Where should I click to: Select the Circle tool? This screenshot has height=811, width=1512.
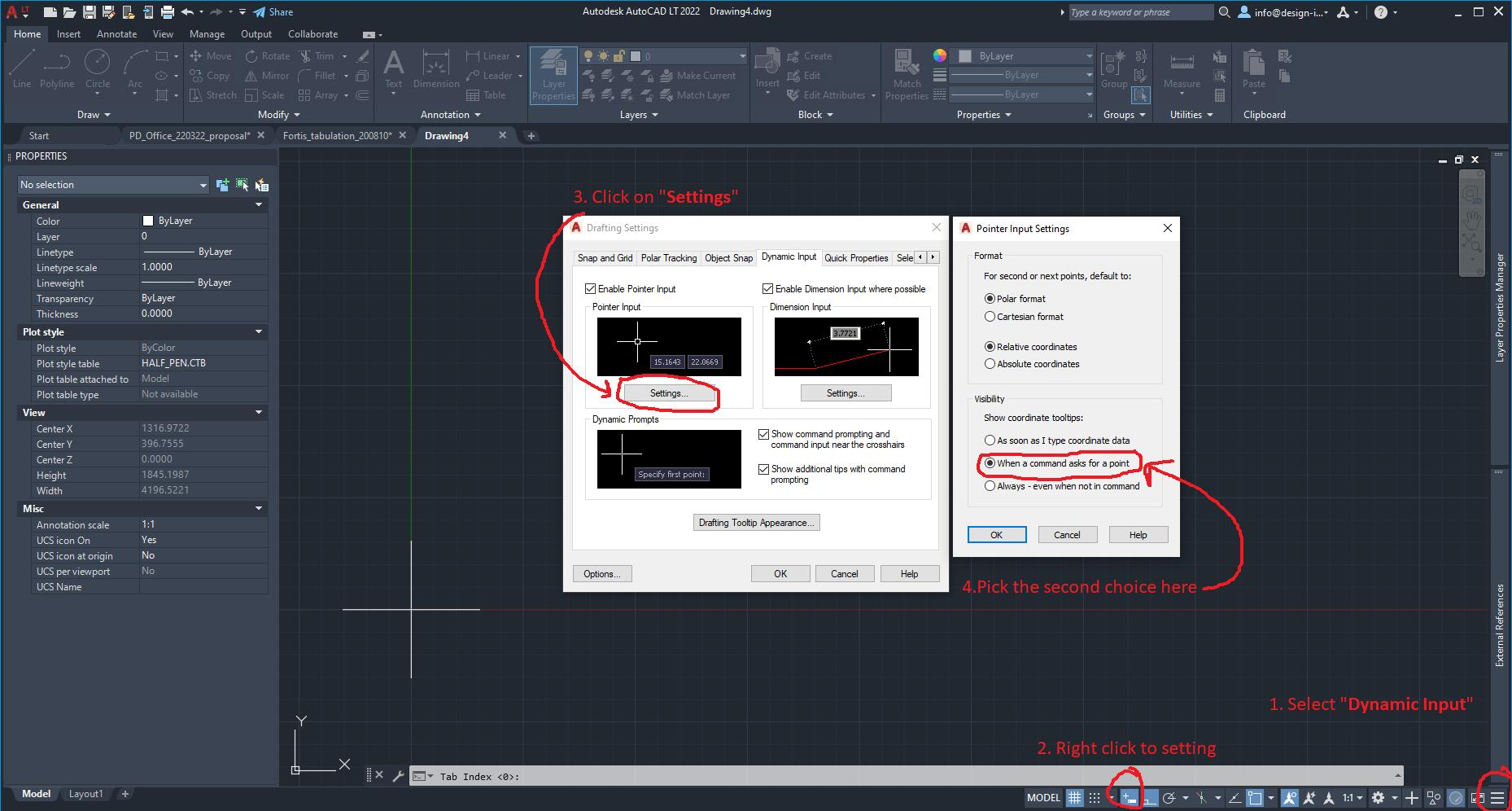click(98, 68)
